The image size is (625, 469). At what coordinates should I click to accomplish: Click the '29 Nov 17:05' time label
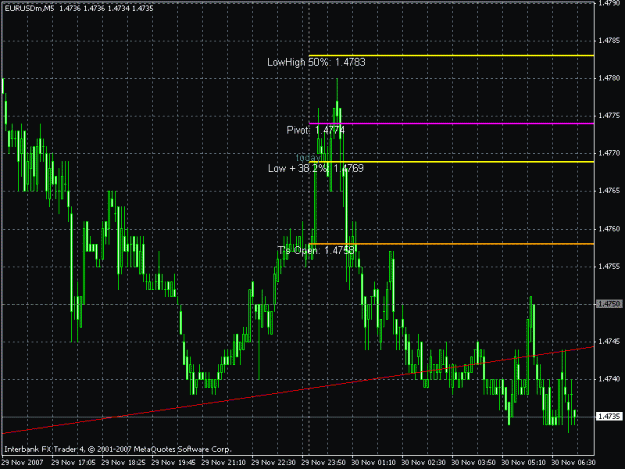[x=73, y=463]
